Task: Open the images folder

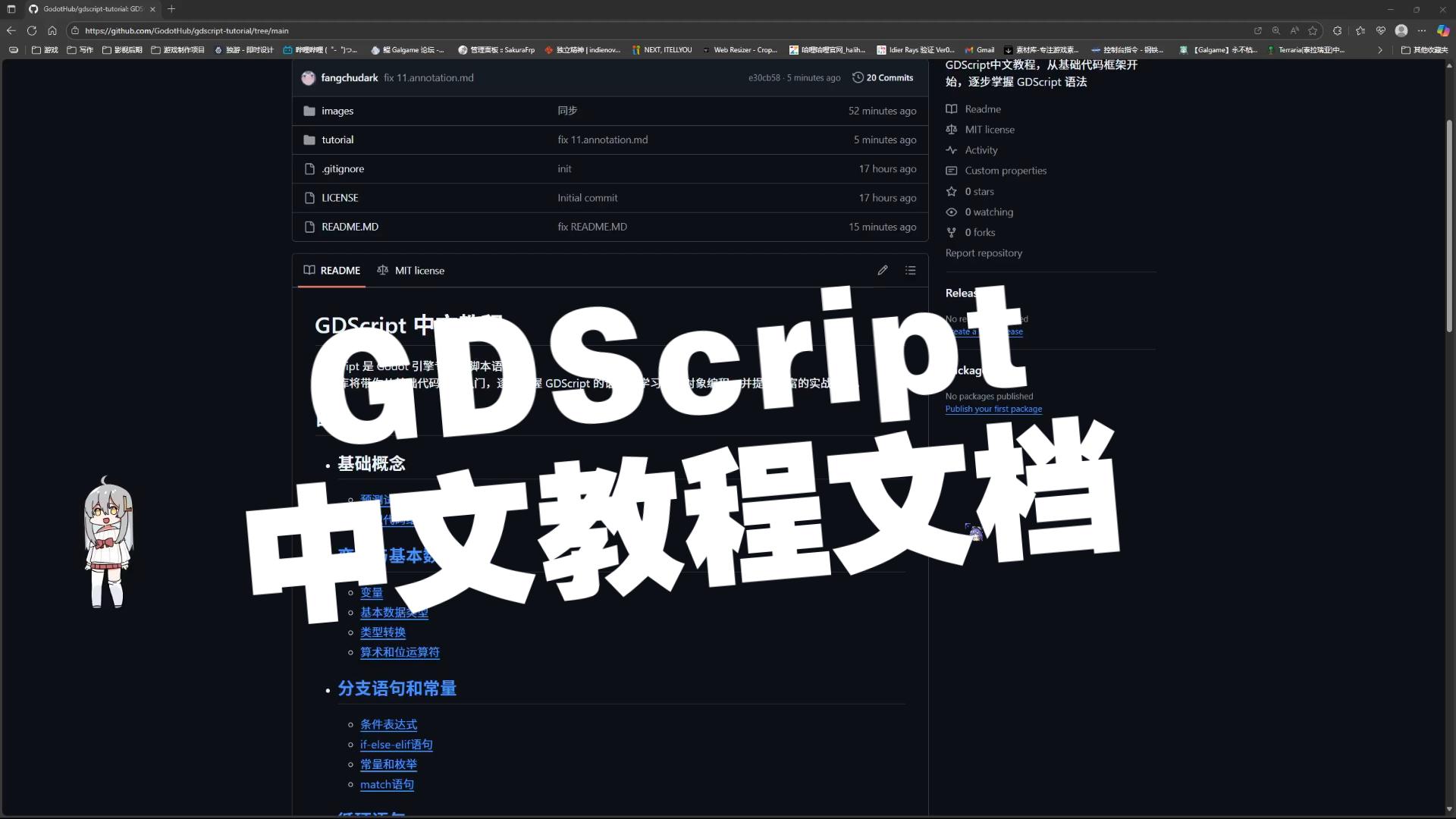Action: 337,111
